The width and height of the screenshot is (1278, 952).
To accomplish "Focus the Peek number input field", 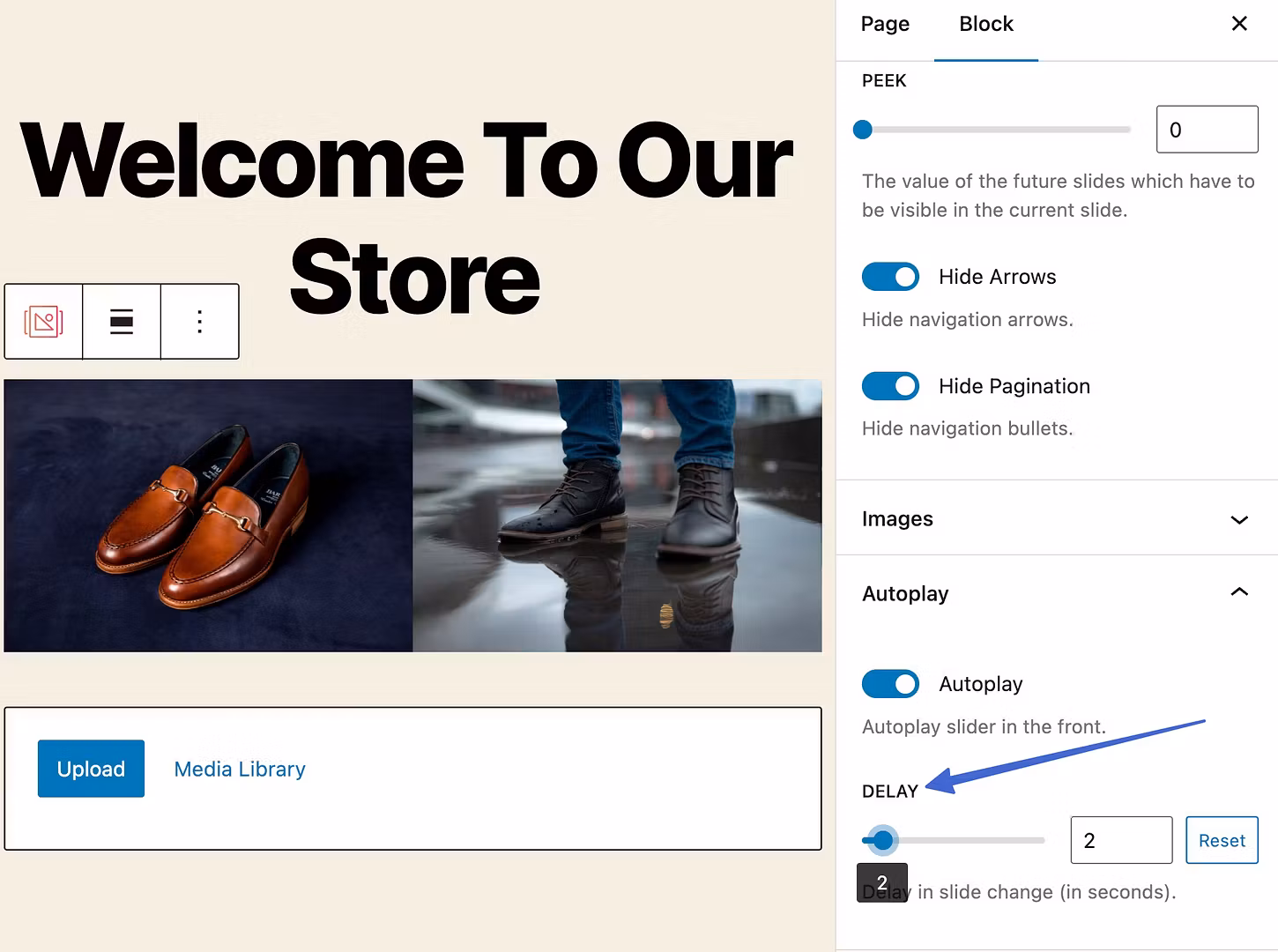I will pos(1206,130).
